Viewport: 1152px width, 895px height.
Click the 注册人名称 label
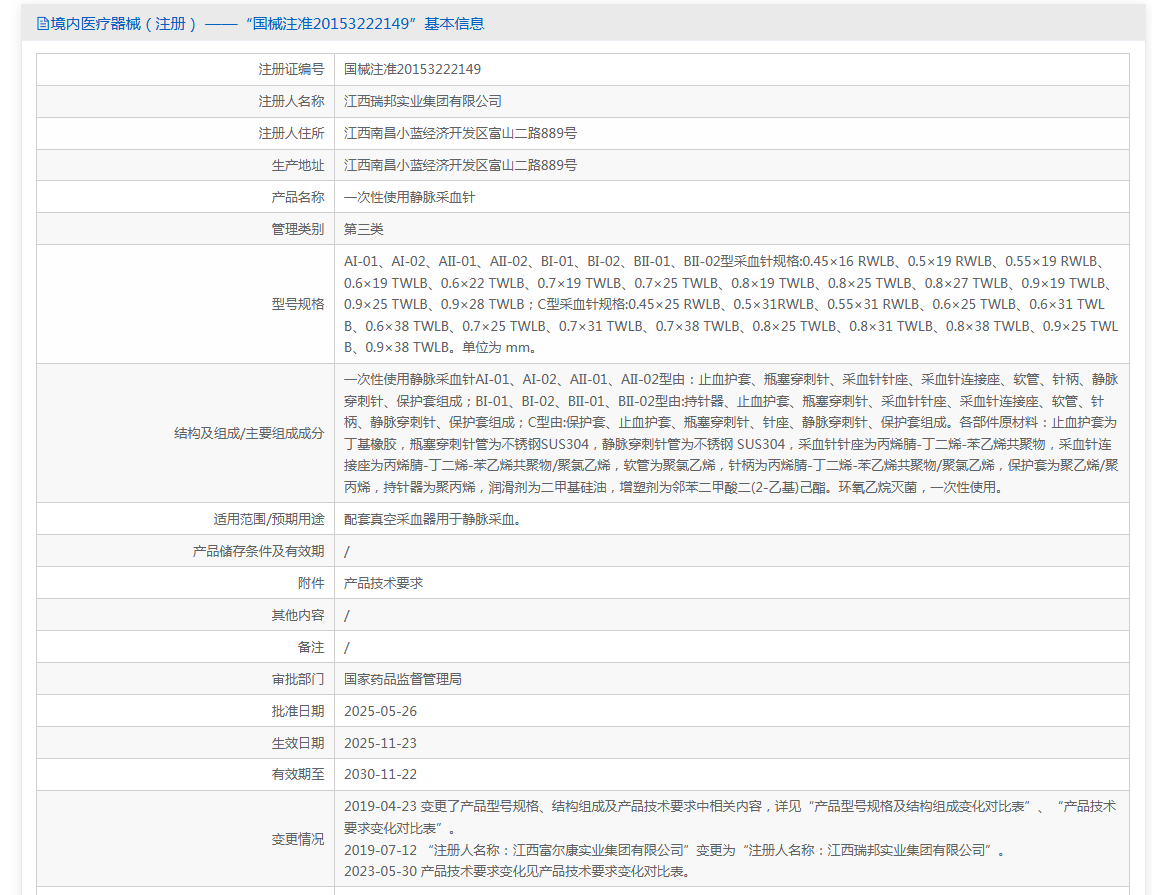pos(291,101)
